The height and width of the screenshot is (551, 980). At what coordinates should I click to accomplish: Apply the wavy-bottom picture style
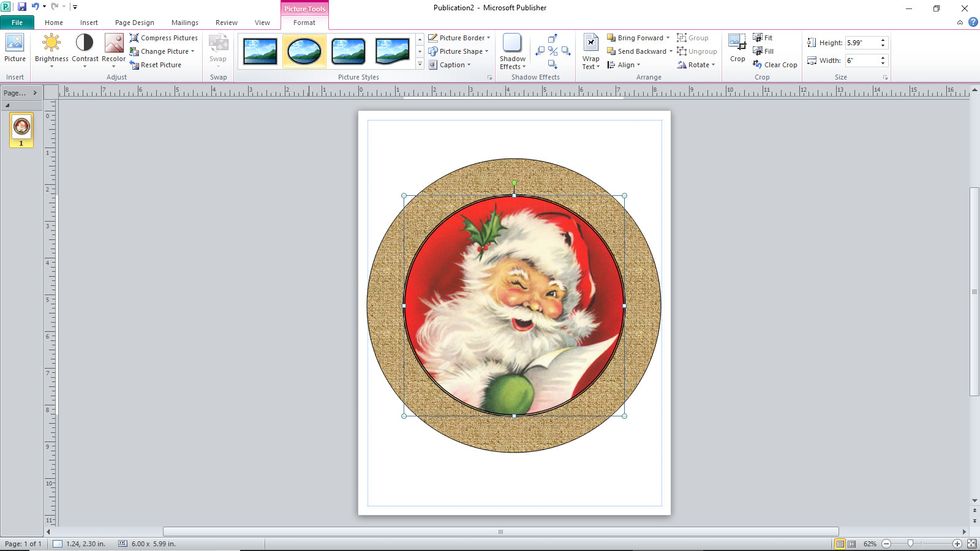click(392, 51)
